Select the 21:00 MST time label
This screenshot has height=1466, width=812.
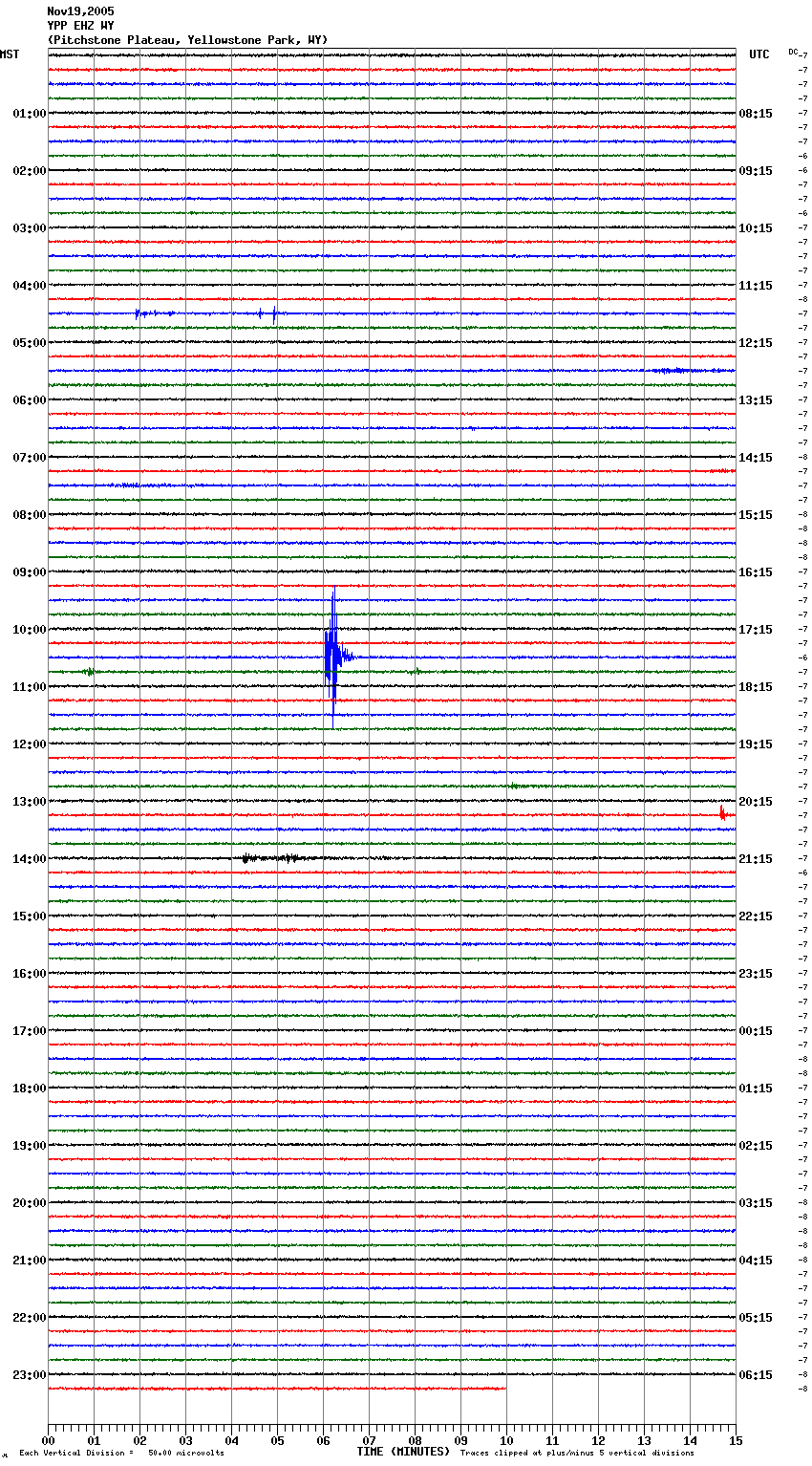click(x=30, y=1261)
